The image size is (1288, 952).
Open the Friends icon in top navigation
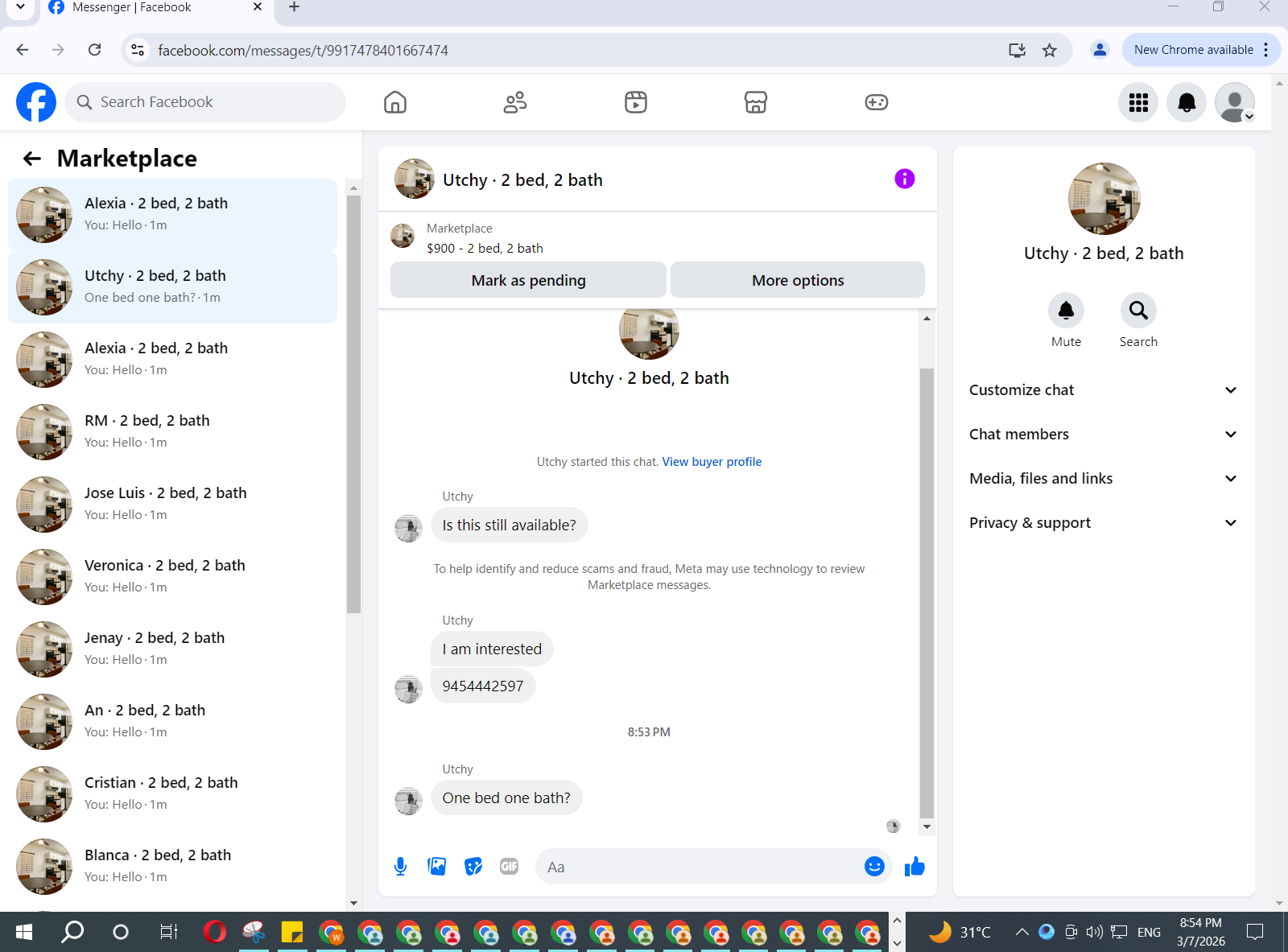point(515,102)
